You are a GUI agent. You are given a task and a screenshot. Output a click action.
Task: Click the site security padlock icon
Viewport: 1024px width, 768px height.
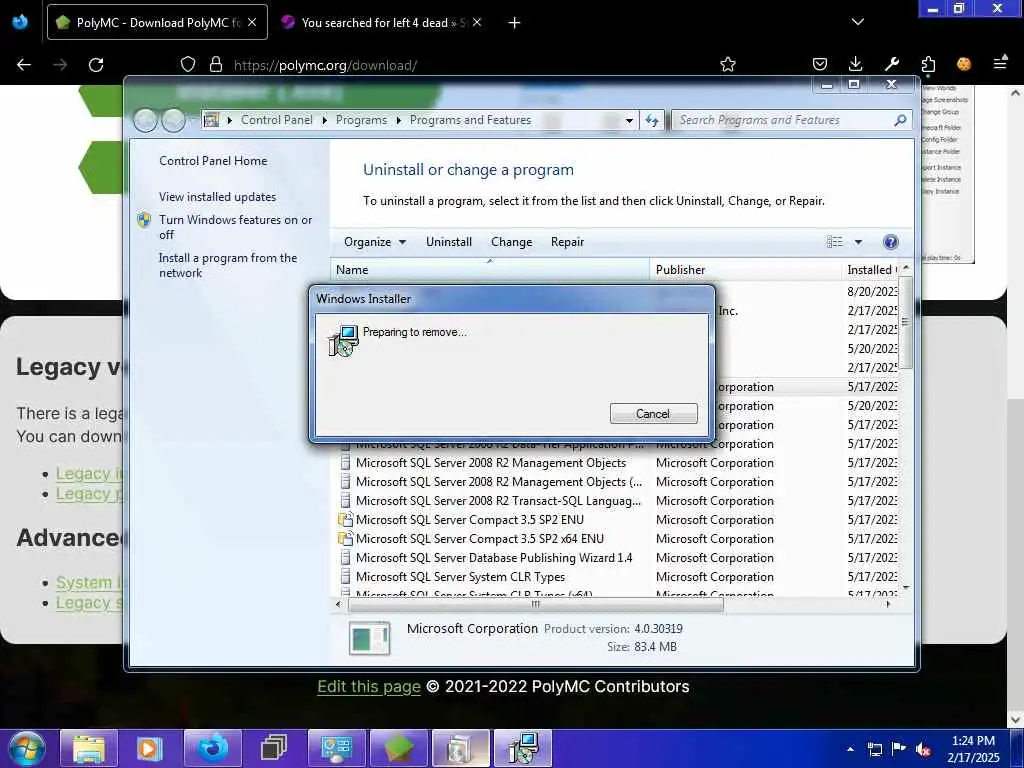point(216,65)
